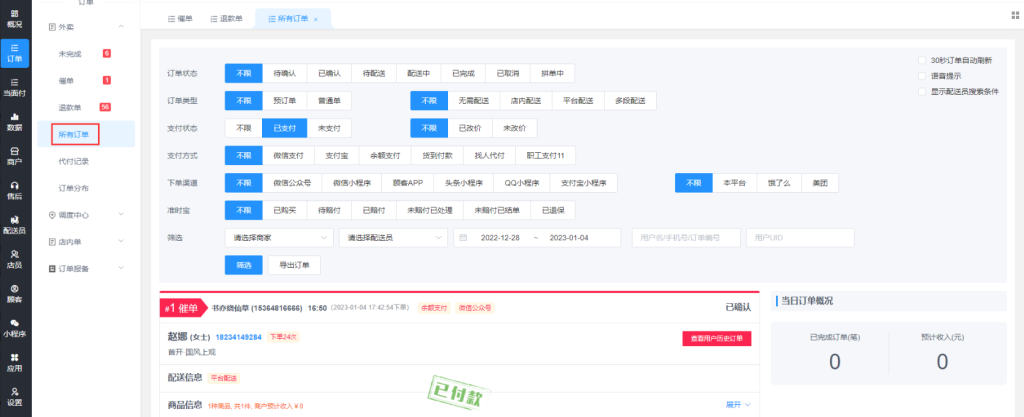Open the 小程序 mini-program icon
This screenshot has width=1024, height=417.
[15, 328]
